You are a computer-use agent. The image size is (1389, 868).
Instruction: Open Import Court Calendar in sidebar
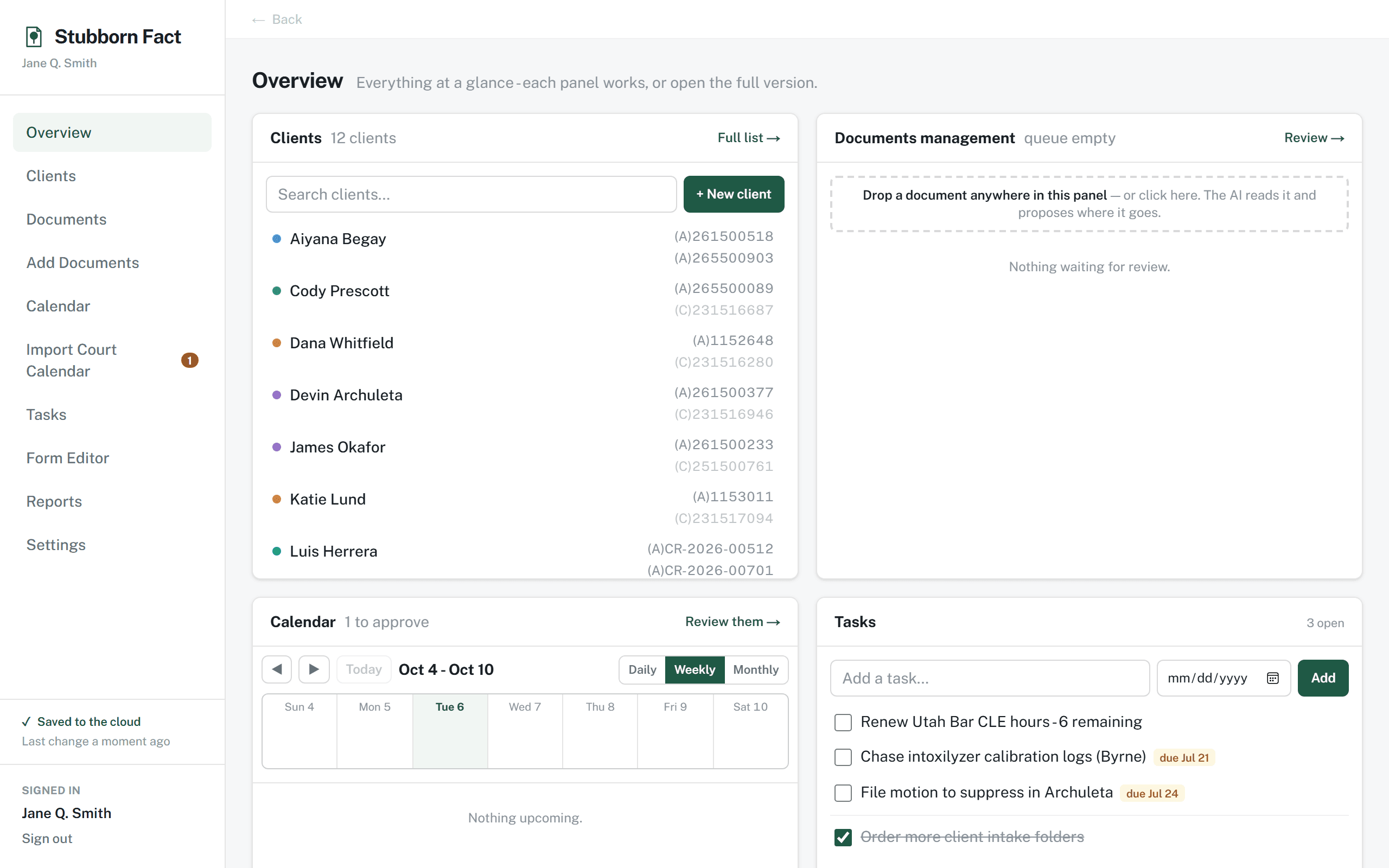click(x=112, y=361)
